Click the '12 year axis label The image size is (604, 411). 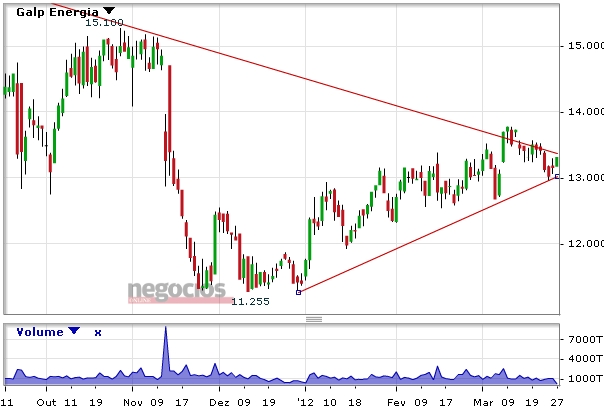coord(305,403)
